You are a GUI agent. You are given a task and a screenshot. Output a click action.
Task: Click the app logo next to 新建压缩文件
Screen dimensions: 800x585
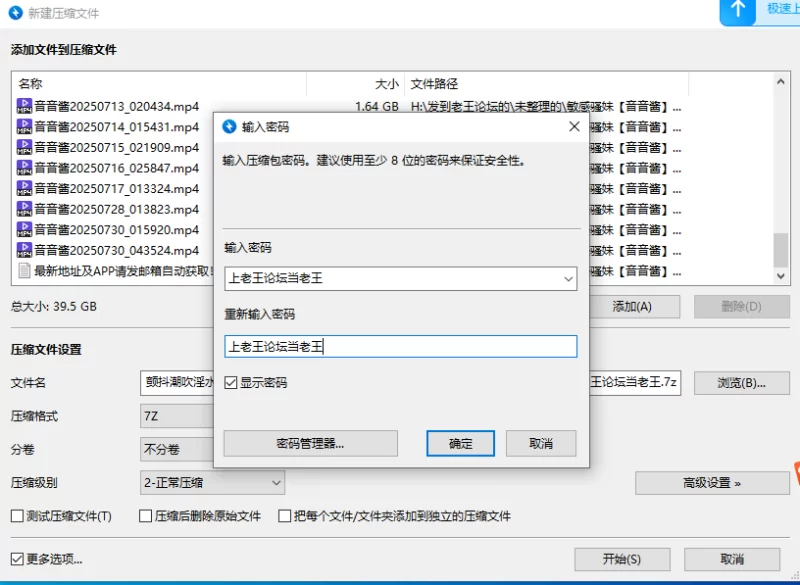(16, 13)
